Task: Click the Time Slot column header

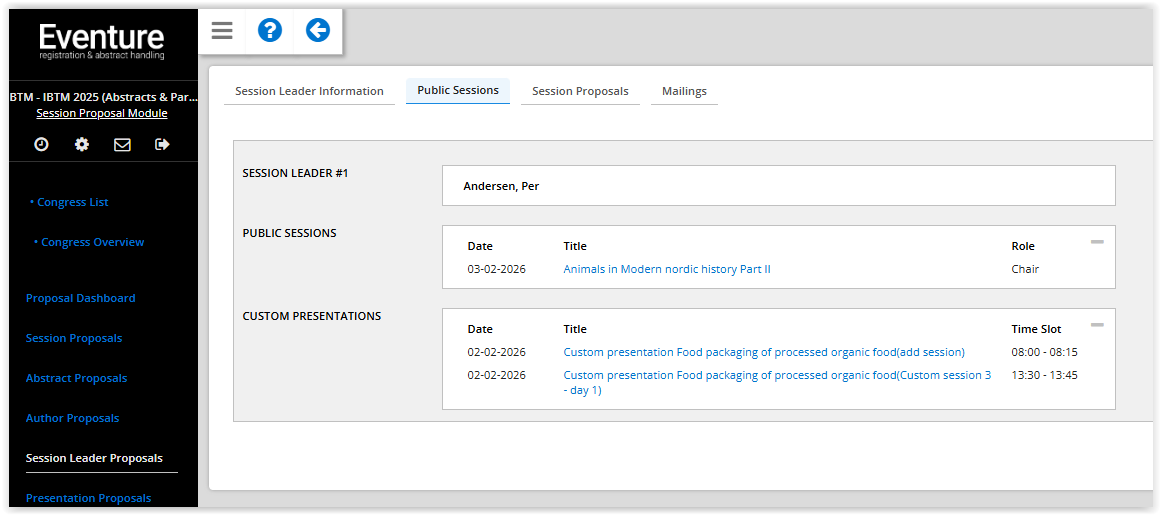Action: tap(1037, 329)
